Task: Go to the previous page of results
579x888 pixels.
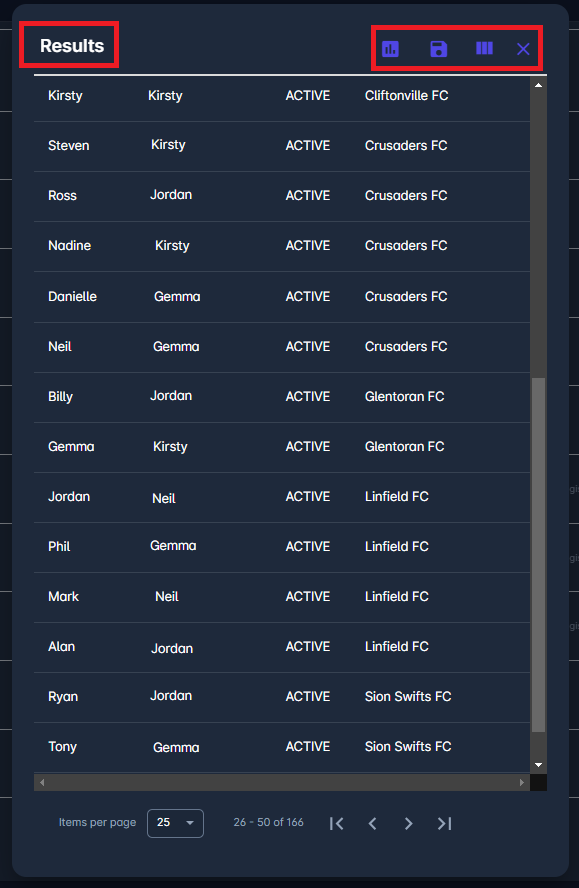Action: coord(373,823)
